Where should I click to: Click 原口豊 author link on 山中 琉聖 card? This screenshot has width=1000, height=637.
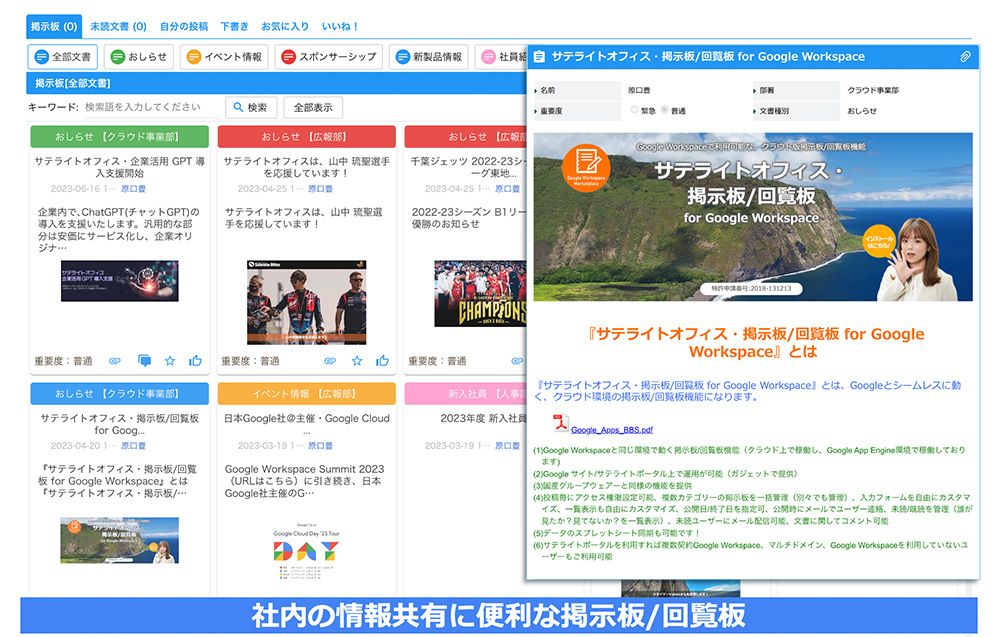coord(320,189)
